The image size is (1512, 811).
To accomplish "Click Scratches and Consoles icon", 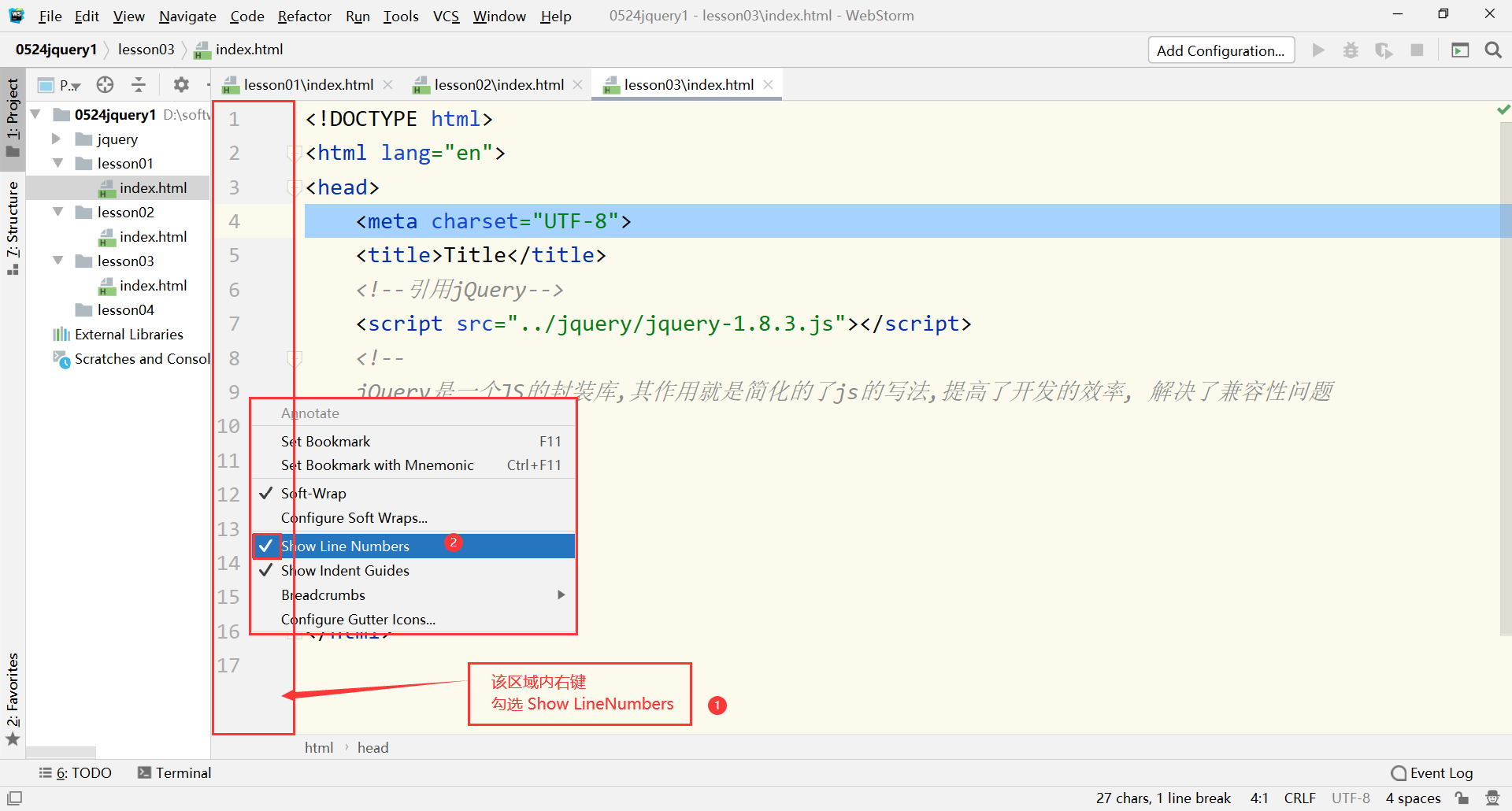I will point(61,359).
